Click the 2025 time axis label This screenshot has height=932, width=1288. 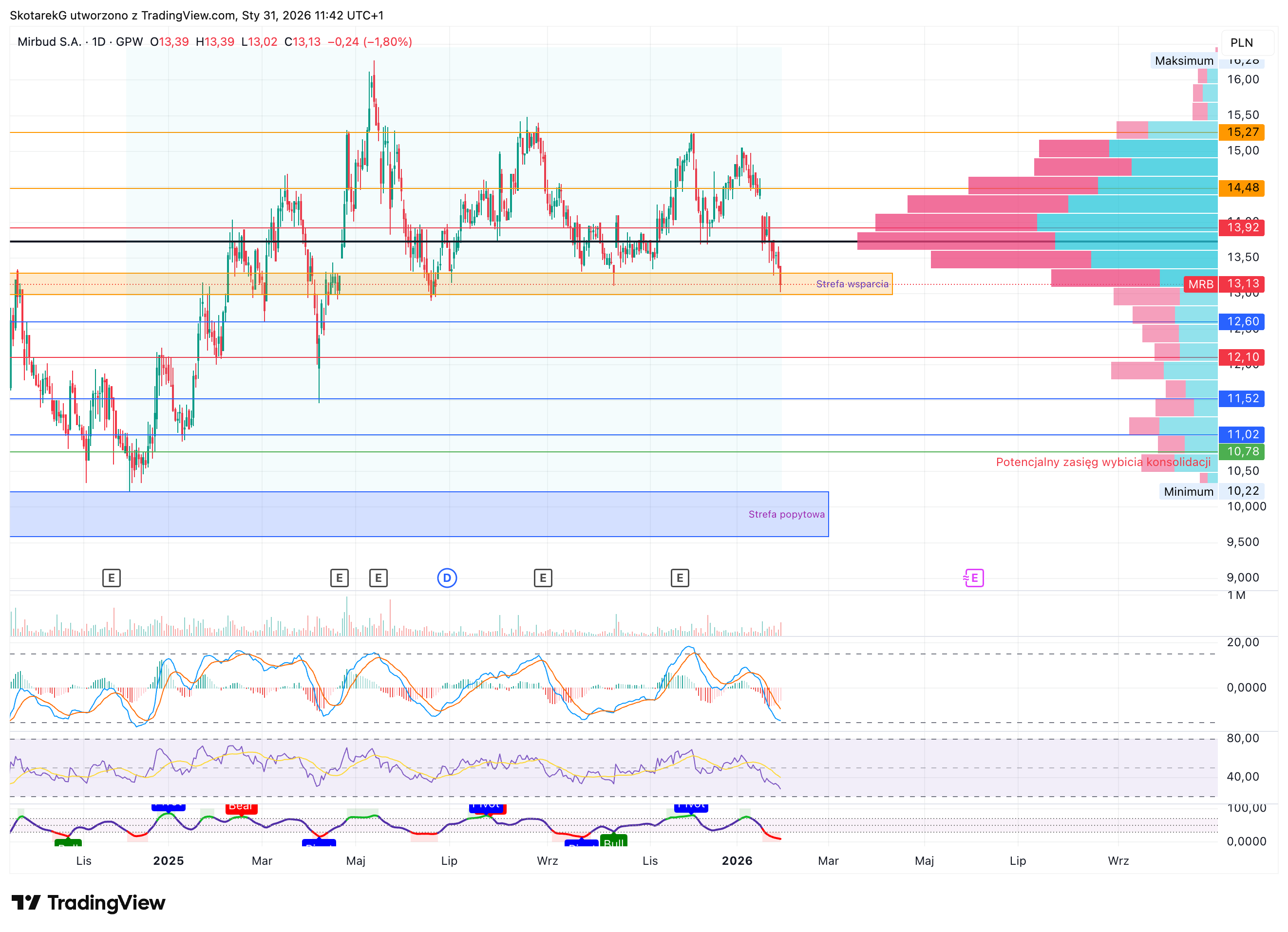coord(169,860)
